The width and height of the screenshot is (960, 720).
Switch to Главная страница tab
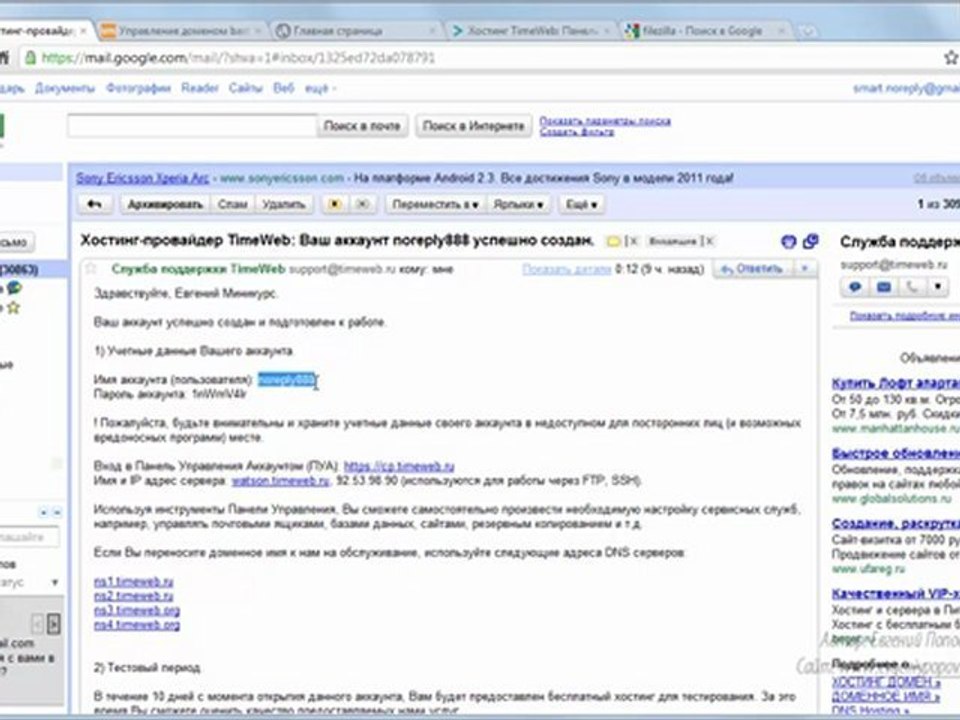pos(357,31)
